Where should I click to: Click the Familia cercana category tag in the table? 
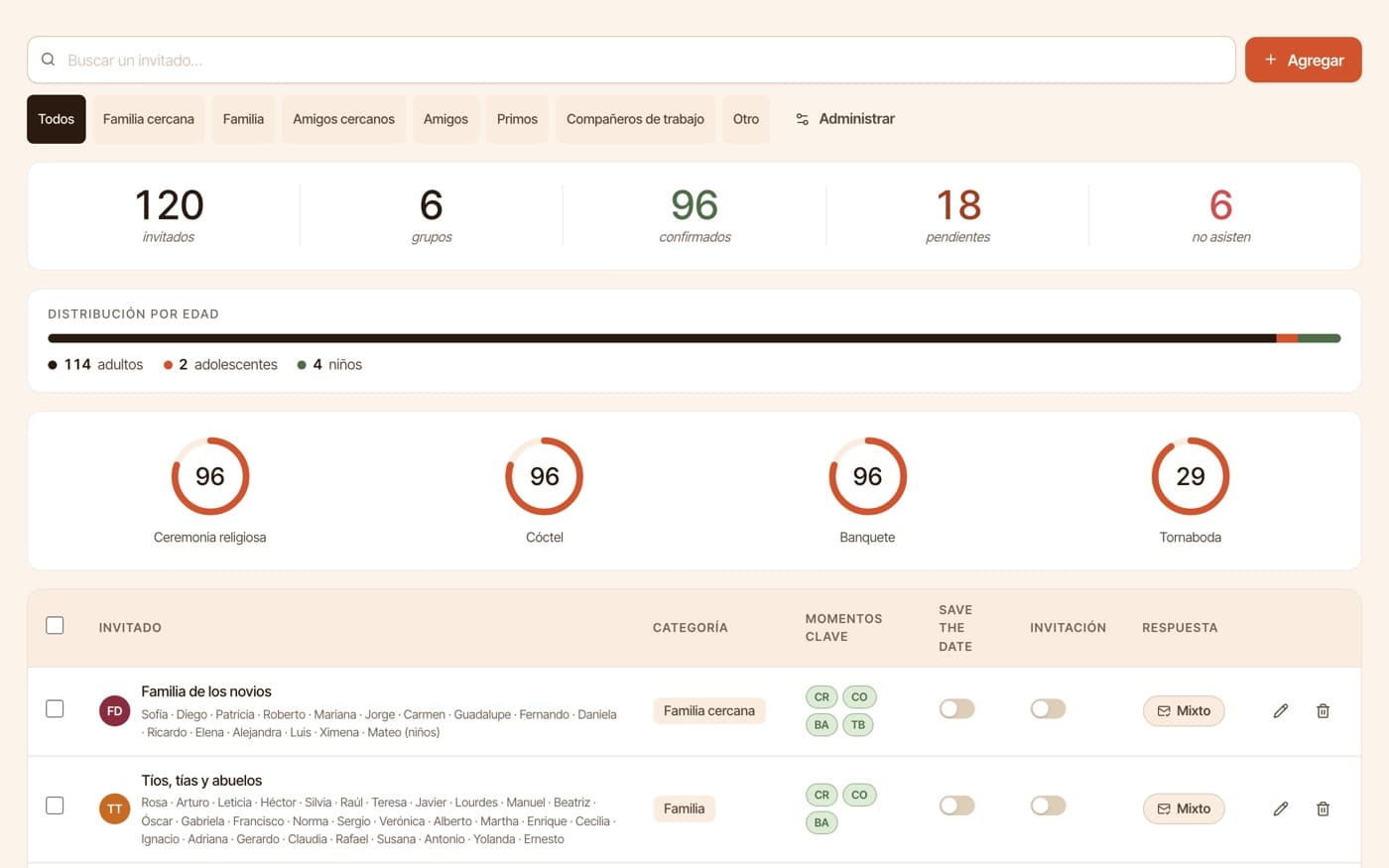[709, 710]
